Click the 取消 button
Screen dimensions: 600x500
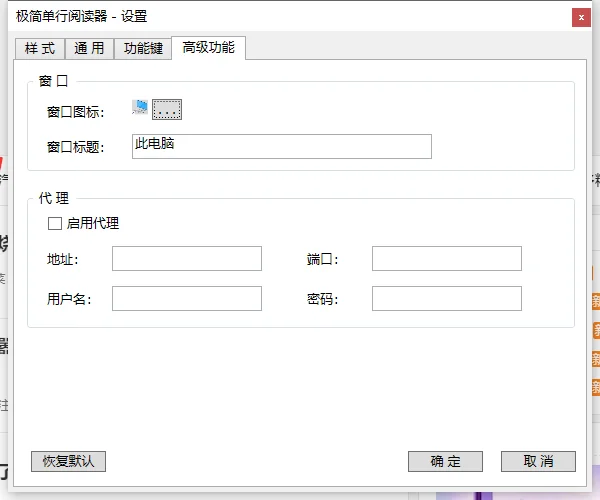(x=538, y=461)
